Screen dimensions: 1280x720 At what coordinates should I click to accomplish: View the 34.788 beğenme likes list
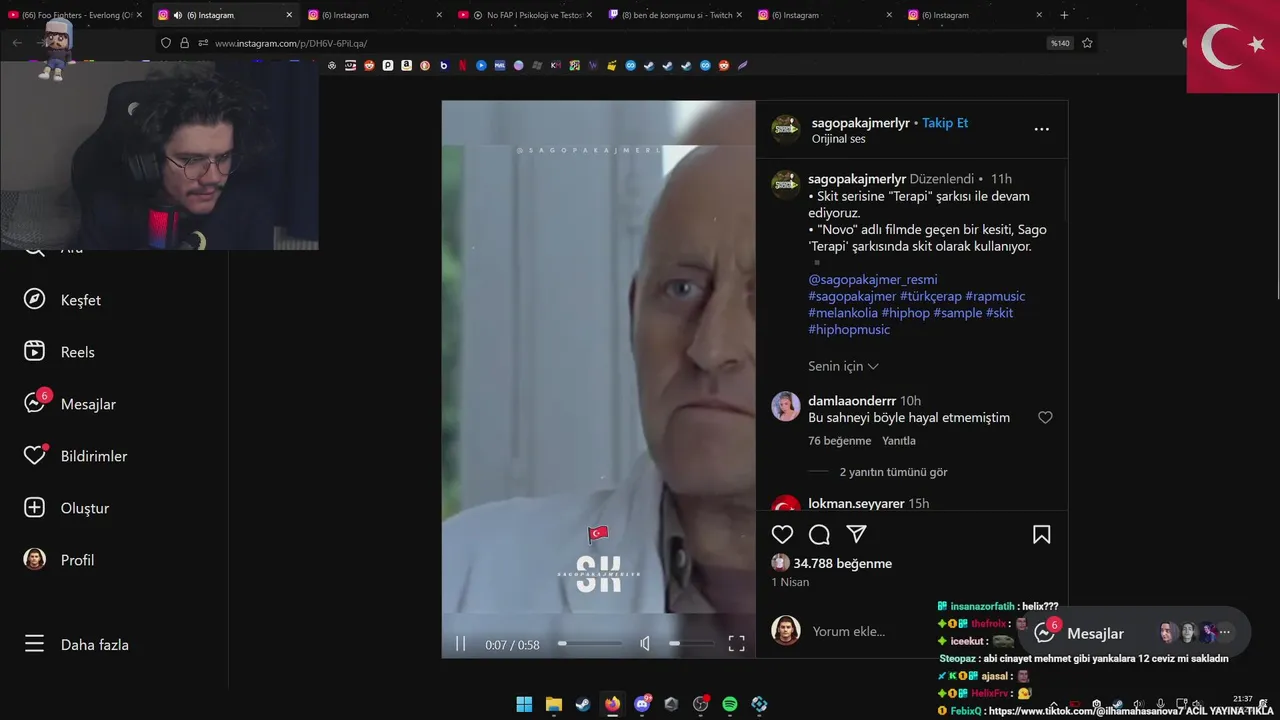pos(842,563)
